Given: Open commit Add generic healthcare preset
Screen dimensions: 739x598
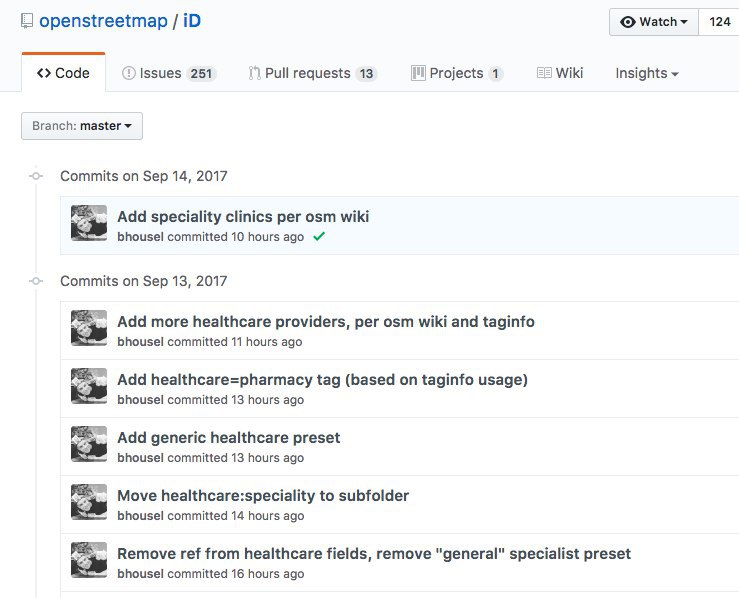Looking at the screenshot, I should pyautogui.click(x=229, y=437).
